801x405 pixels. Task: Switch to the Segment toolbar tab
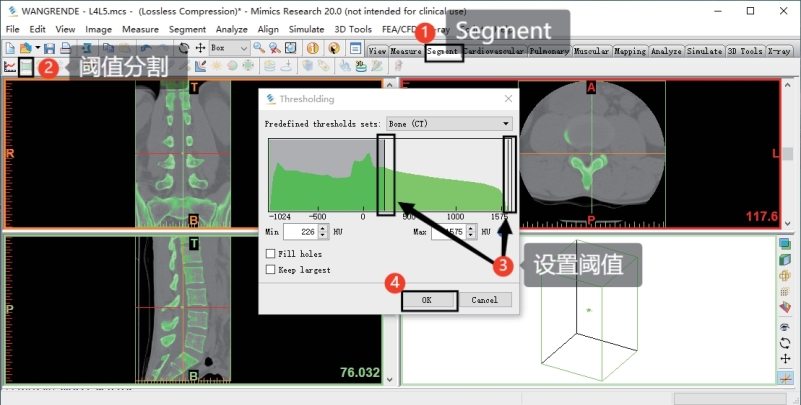tap(443, 51)
